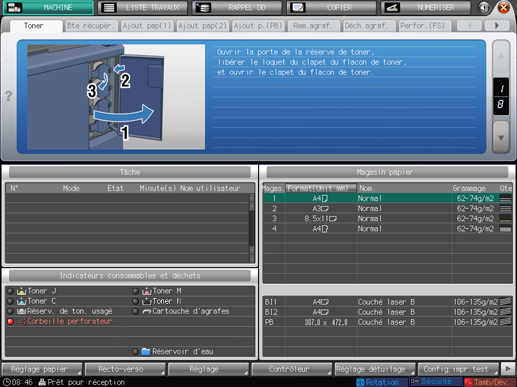Click the Réservoir d'eau water icon
This screenshot has height=387, width=517.
[x=146, y=352]
